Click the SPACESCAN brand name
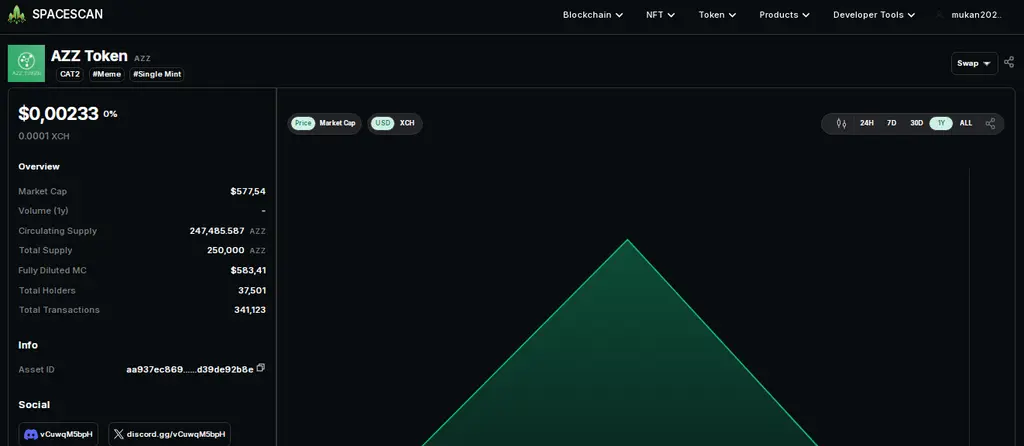Image resolution: width=1024 pixels, height=446 pixels. point(67,14)
